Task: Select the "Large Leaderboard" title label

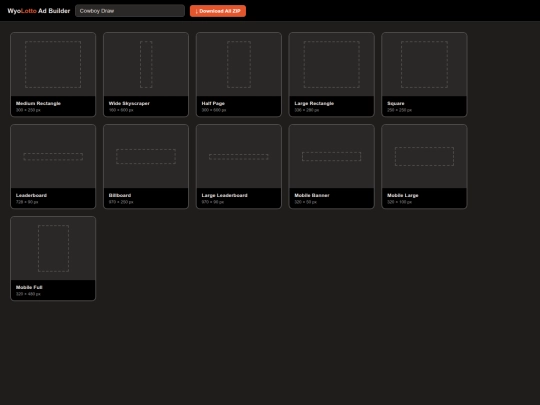Action: click(x=225, y=195)
